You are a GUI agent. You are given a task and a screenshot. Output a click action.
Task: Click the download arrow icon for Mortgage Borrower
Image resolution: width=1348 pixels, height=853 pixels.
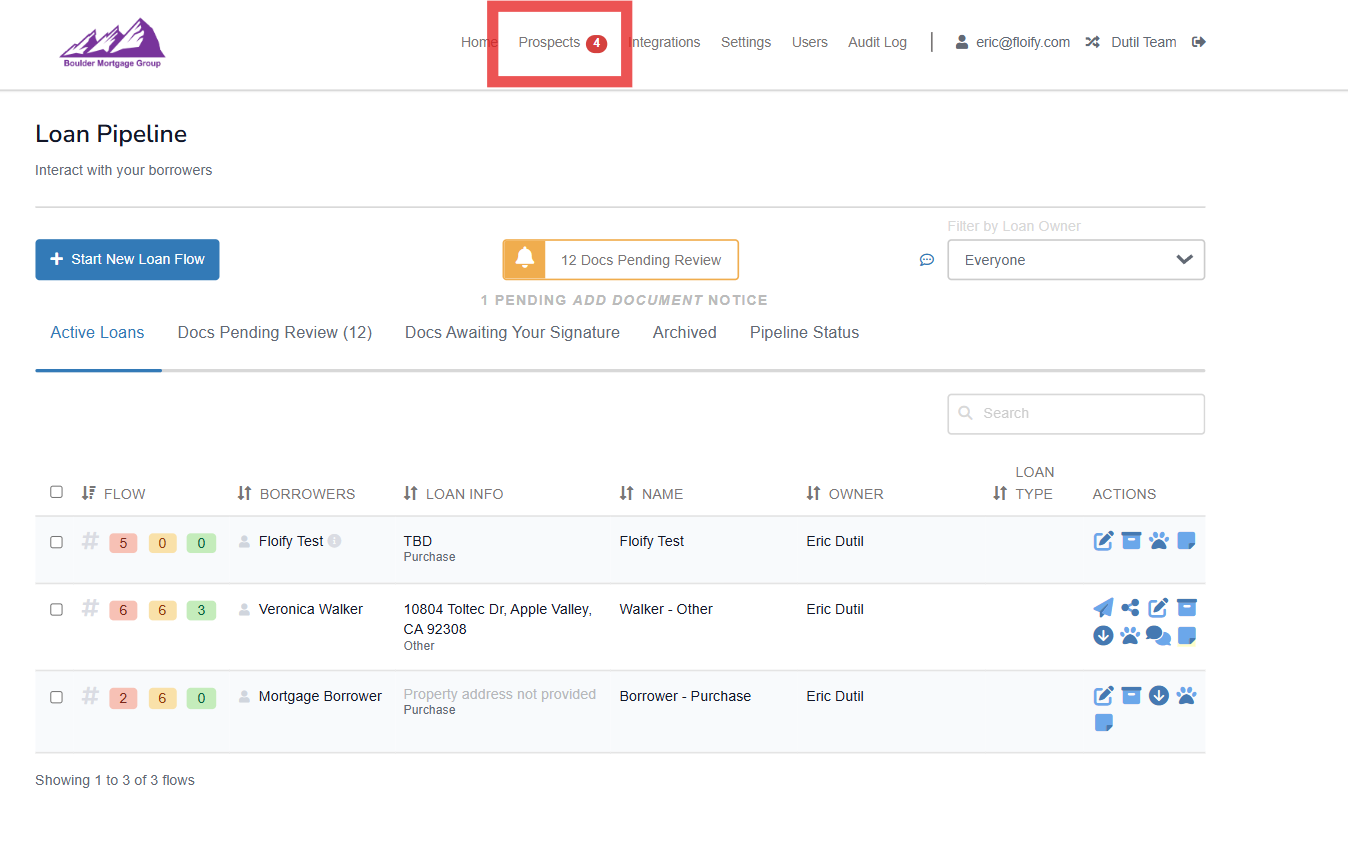pyautogui.click(x=1159, y=696)
